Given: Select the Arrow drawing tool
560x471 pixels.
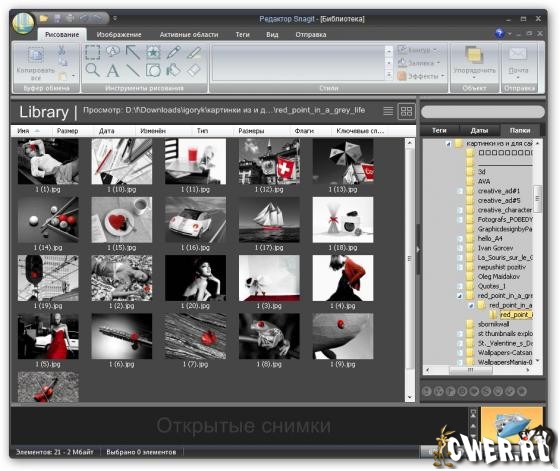Looking at the screenshot, I should (x=133, y=52).
